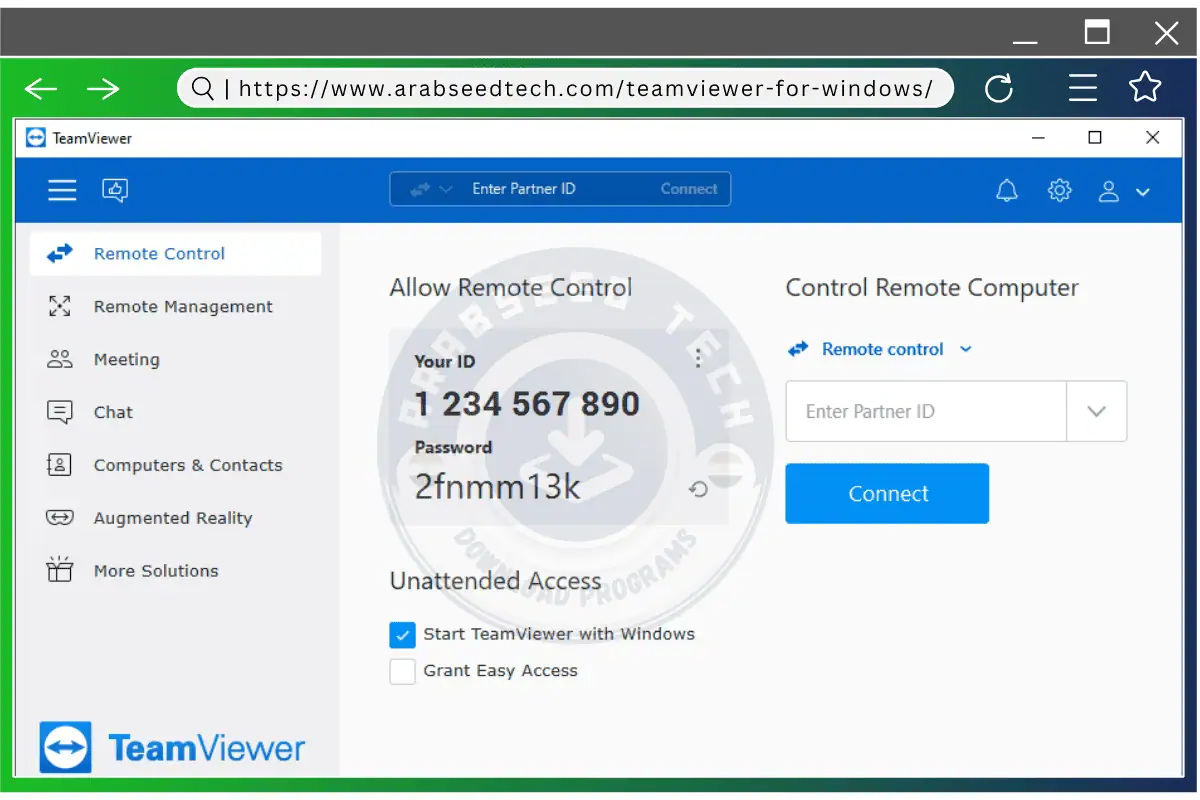Viewport: 1200px width, 800px height.
Task: Toggle the hamburger menu
Action: [62, 190]
